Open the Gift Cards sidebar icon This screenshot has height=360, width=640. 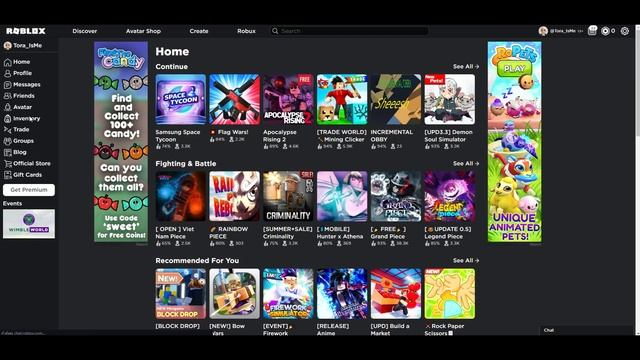coord(7,175)
